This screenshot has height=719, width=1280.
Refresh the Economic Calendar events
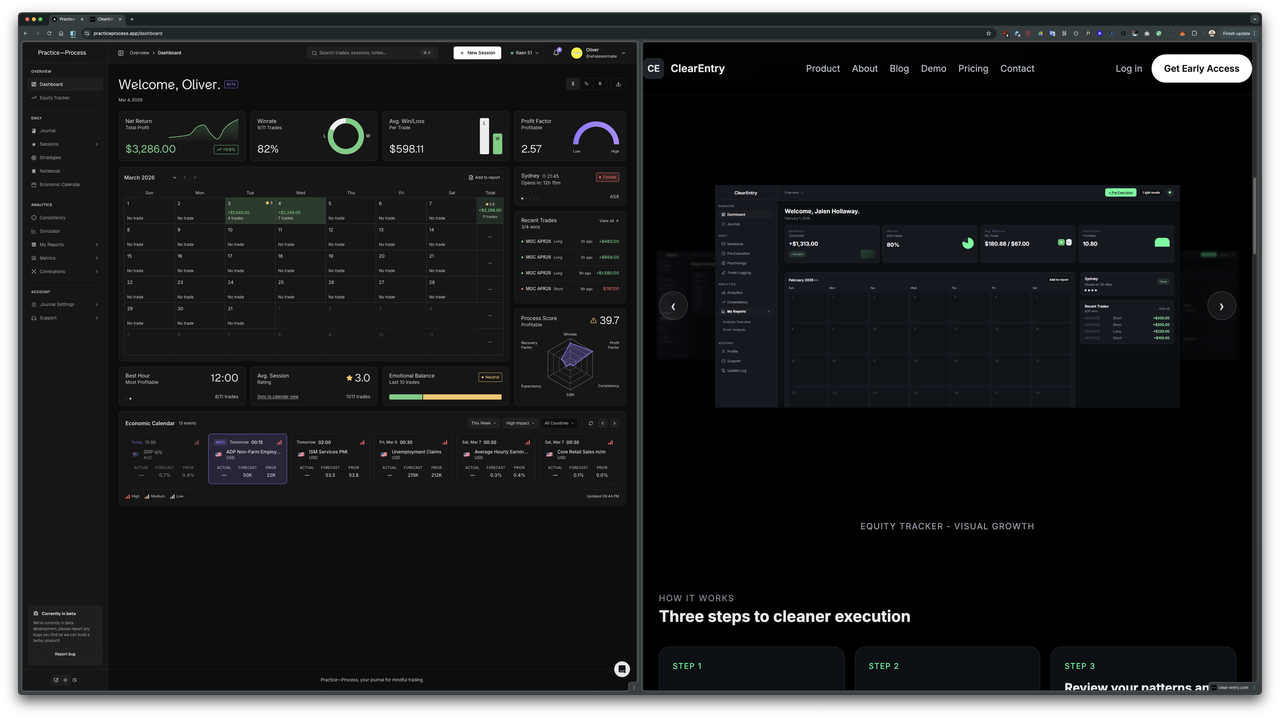click(x=590, y=423)
